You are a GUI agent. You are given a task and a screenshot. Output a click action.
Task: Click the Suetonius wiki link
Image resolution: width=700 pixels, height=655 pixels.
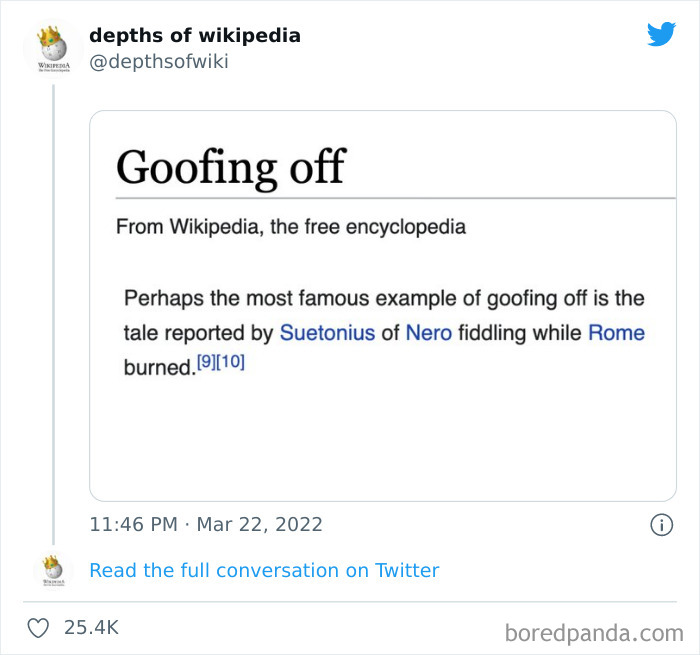[327, 333]
